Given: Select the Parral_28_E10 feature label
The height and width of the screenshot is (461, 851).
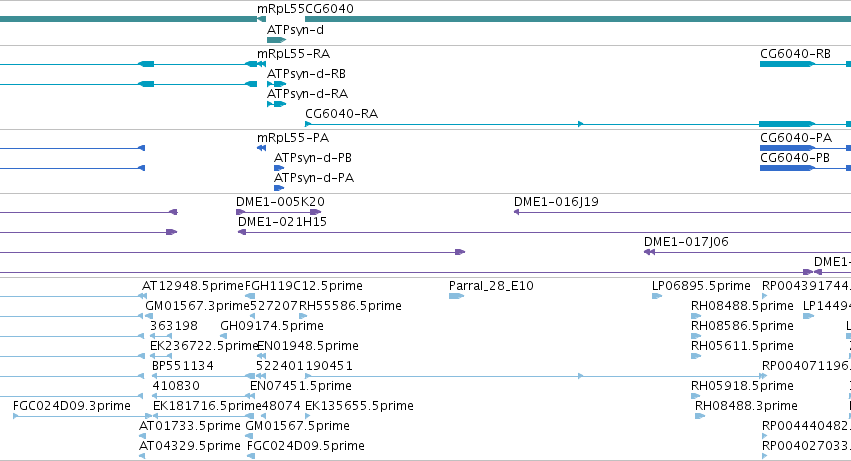Looking at the screenshot, I should point(491,286).
